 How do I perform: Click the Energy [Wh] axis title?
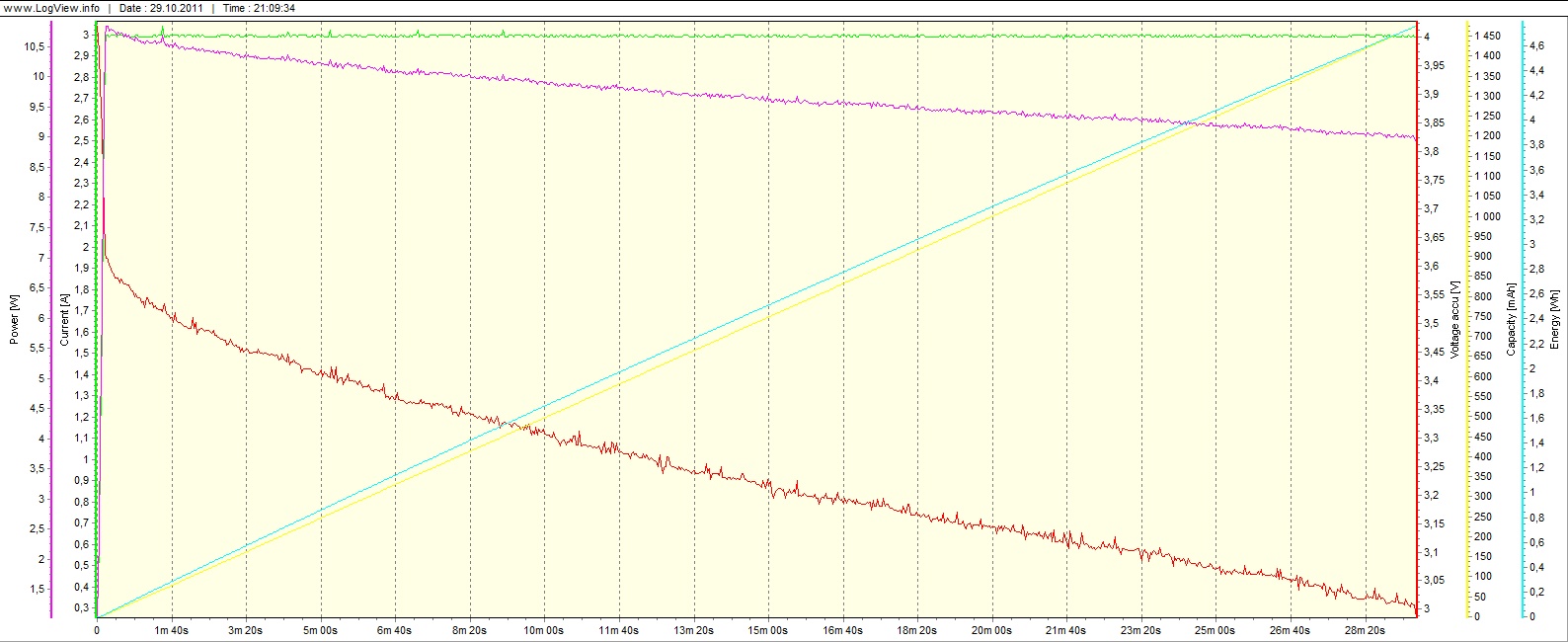click(1554, 318)
